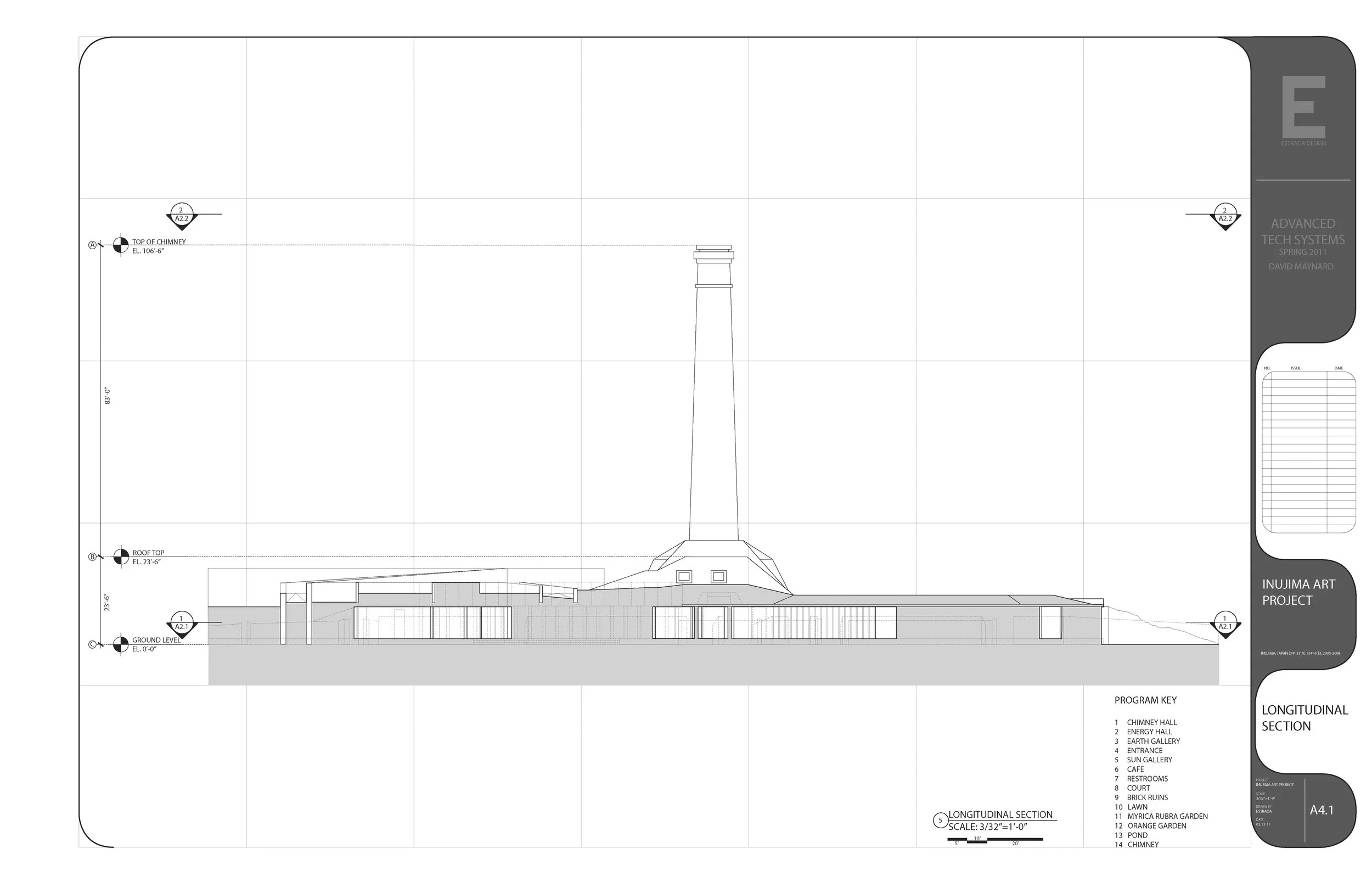Viewport: 1372px width, 888px height.
Task: Select key entry '13 POND'
Action: coord(1131,835)
